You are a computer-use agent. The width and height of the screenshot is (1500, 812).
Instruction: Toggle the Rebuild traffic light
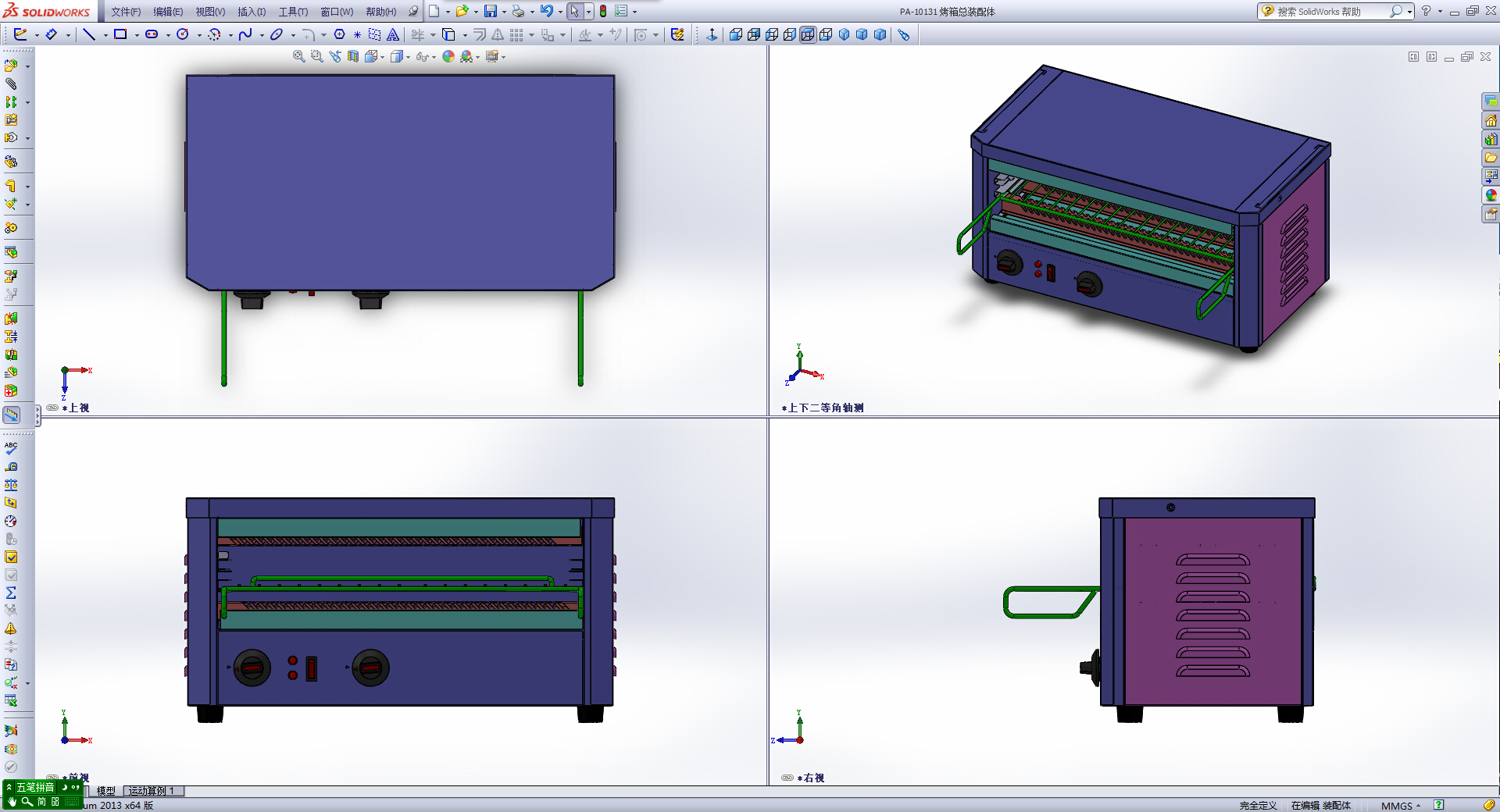click(x=603, y=11)
